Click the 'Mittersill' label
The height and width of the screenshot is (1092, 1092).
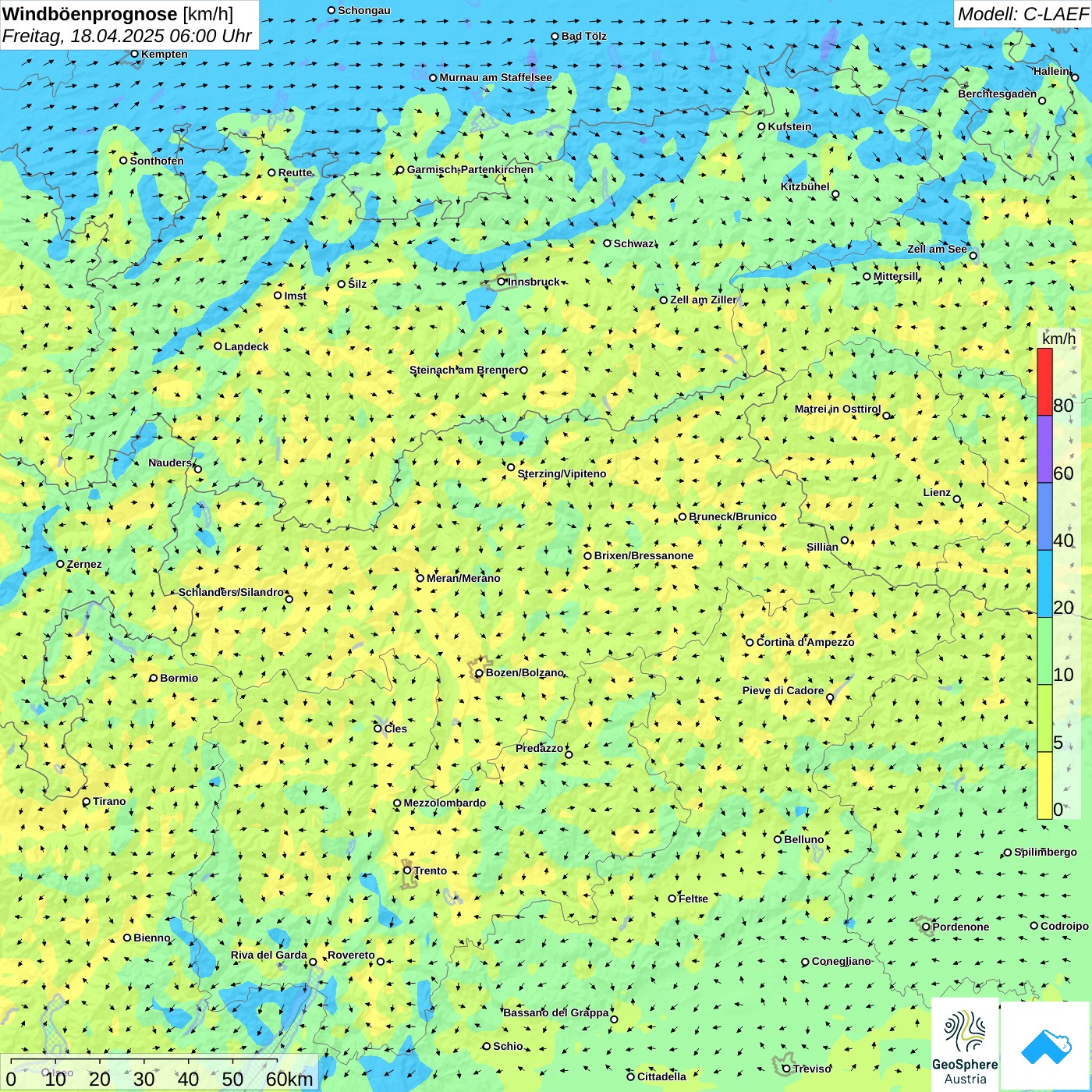[x=895, y=276]
